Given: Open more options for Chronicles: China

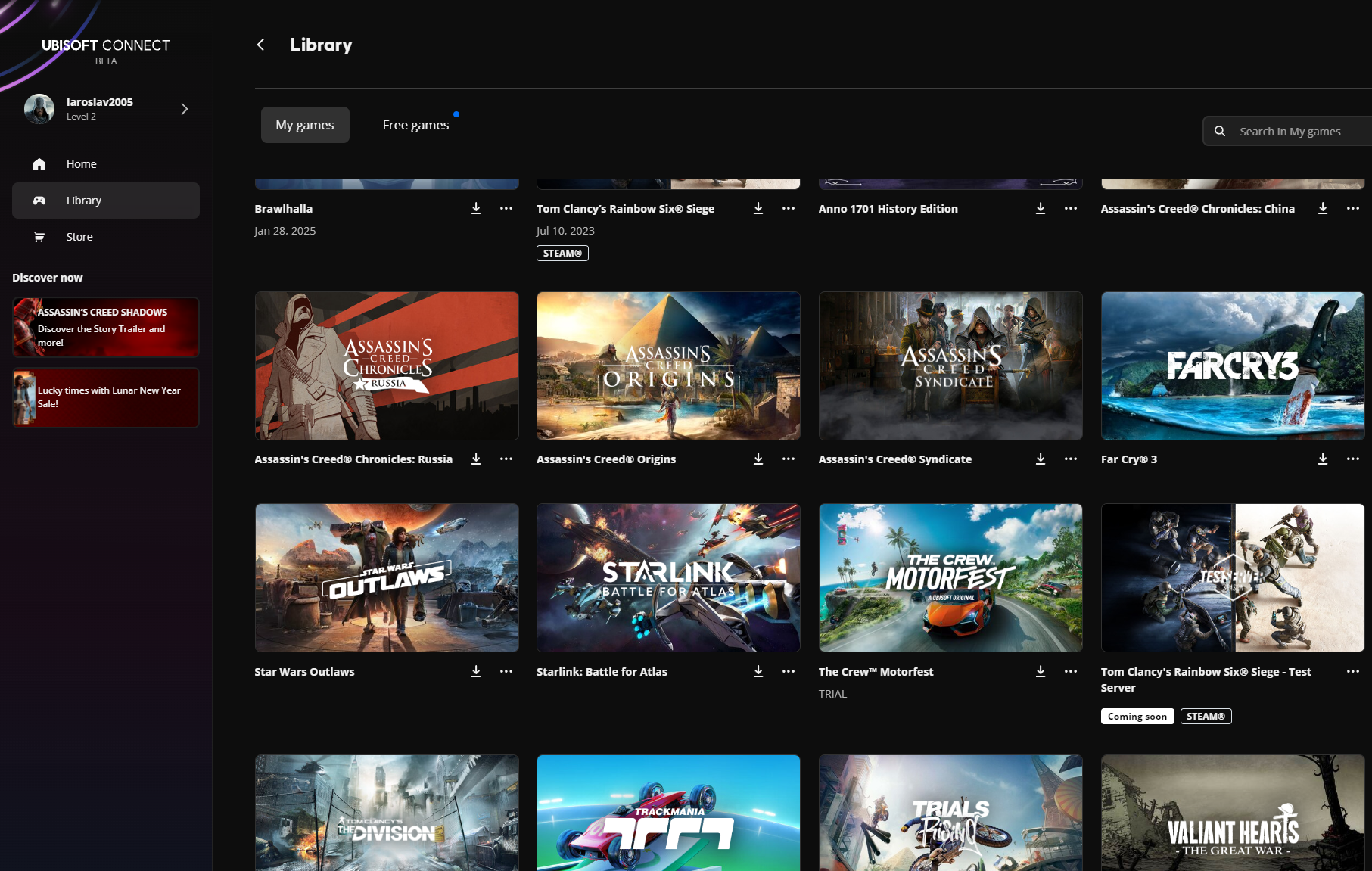Looking at the screenshot, I should (x=1353, y=208).
